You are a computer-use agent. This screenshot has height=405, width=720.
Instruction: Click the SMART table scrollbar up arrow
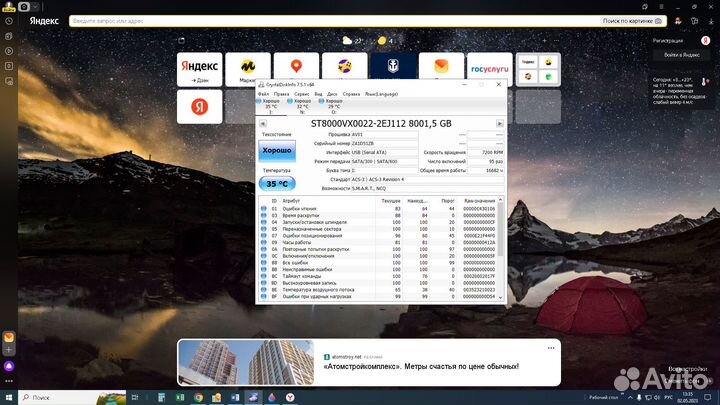[x=500, y=200]
